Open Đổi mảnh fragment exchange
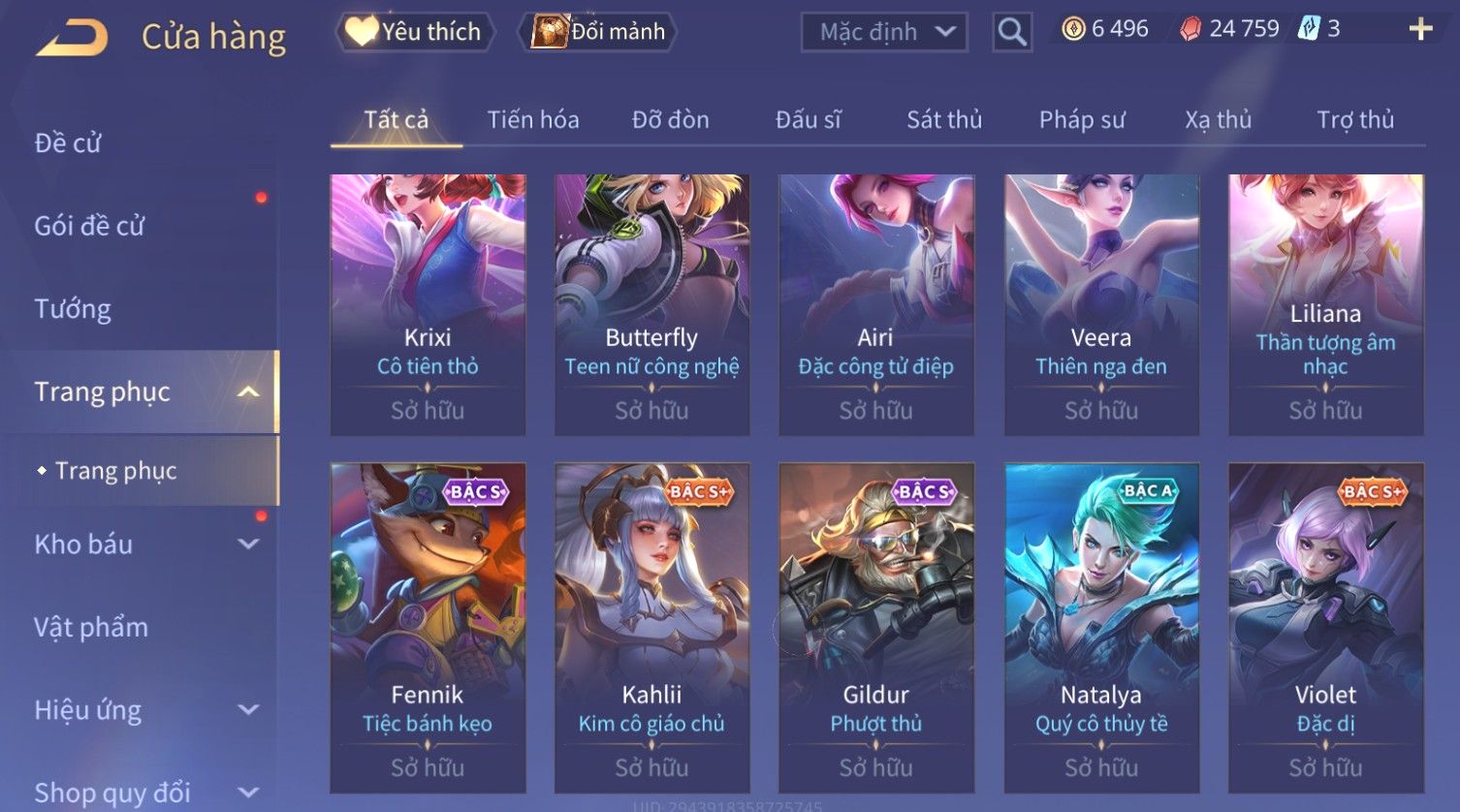 [598, 32]
